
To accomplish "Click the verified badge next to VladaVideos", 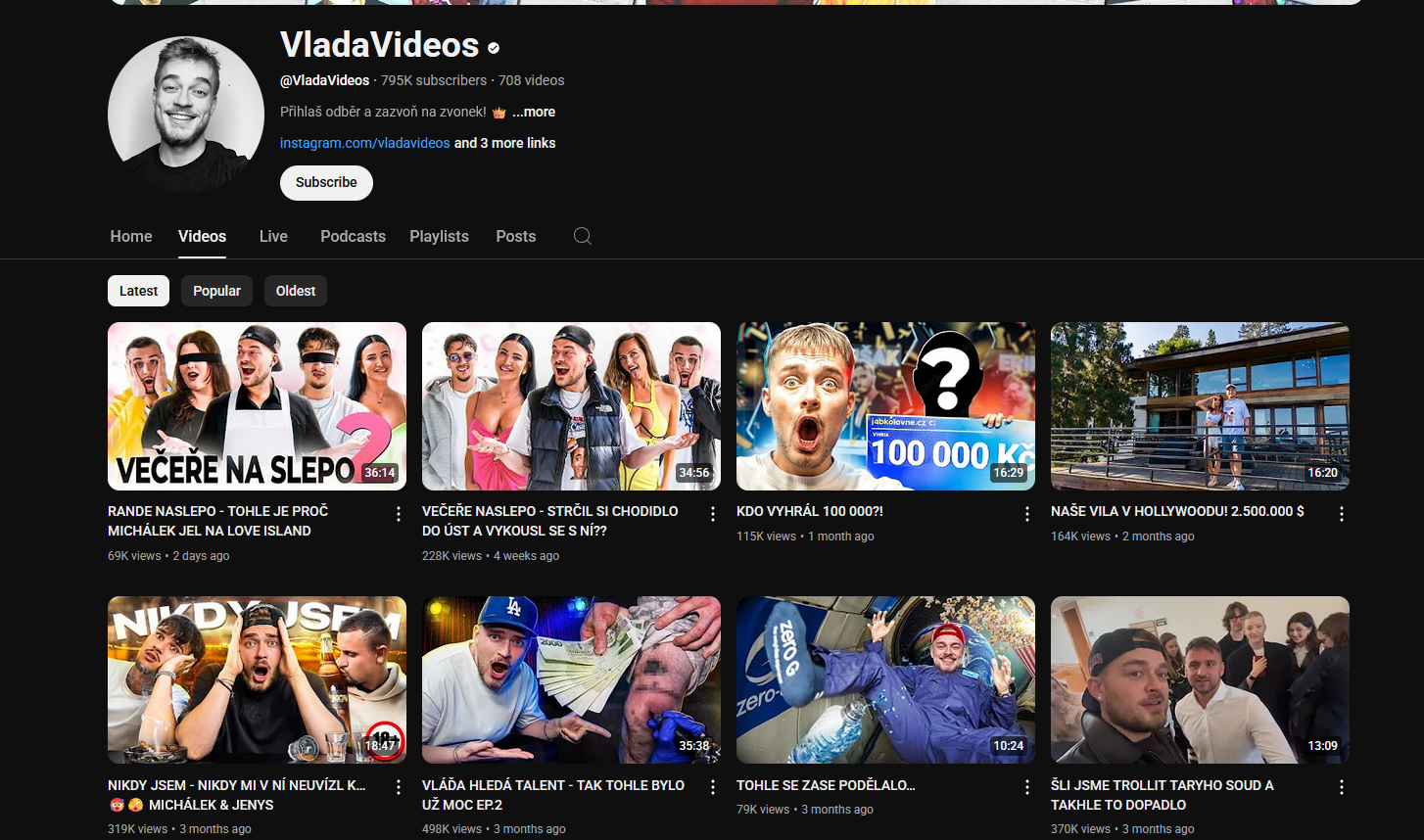I will pyautogui.click(x=494, y=48).
